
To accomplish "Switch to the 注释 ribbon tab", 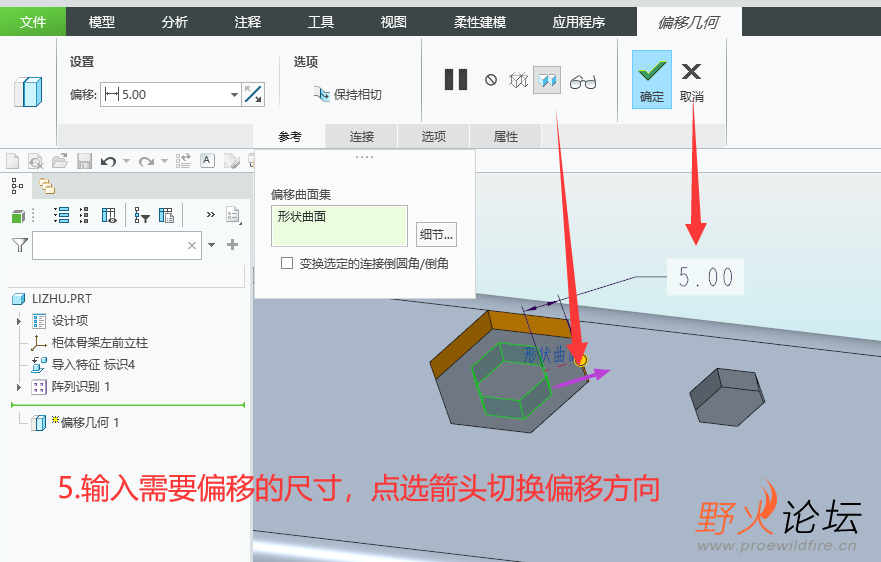I will (248, 22).
